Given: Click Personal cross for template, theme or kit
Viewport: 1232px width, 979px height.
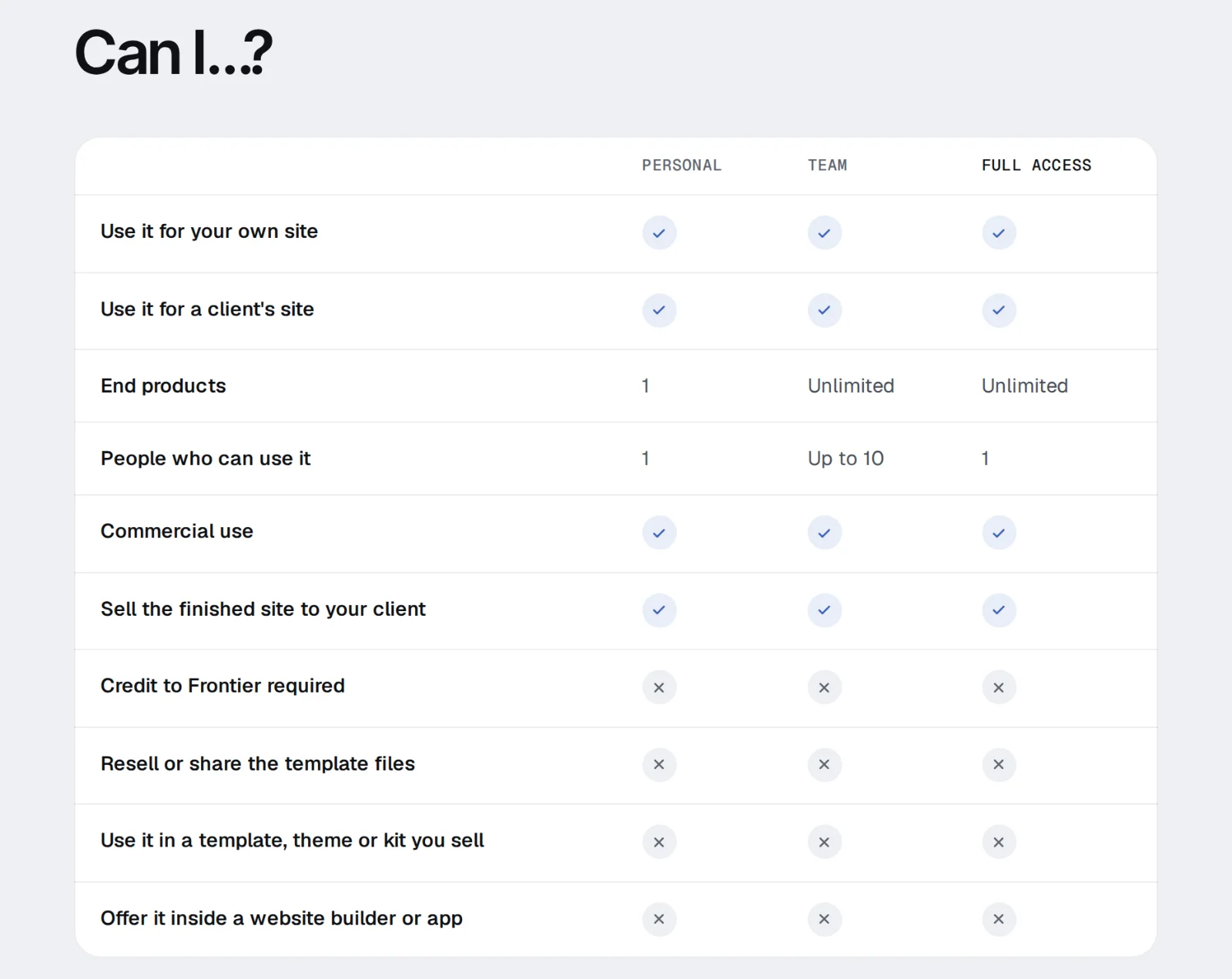Looking at the screenshot, I should tap(659, 842).
